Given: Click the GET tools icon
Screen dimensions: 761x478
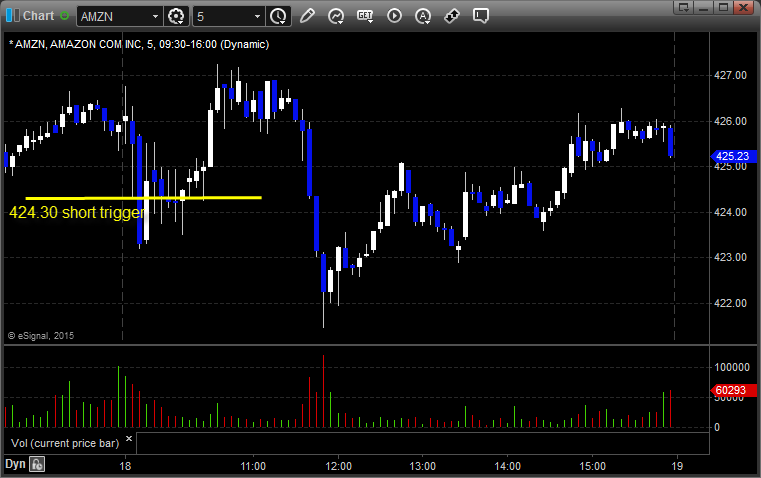Looking at the screenshot, I should pos(365,16).
